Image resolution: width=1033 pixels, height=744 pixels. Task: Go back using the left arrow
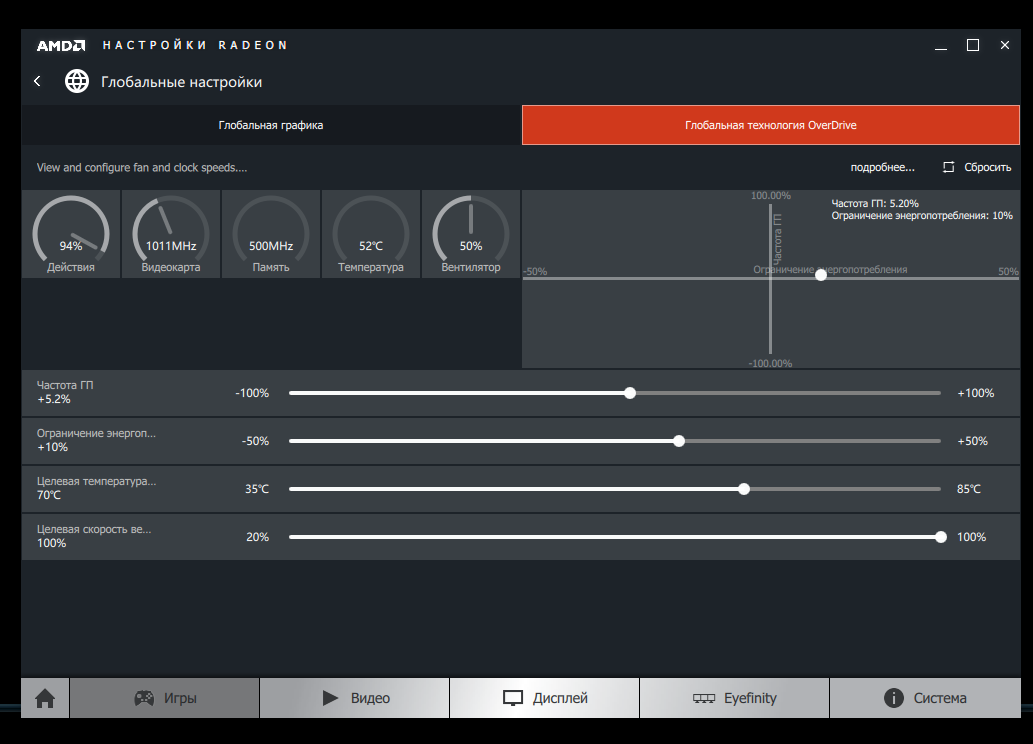[38, 81]
